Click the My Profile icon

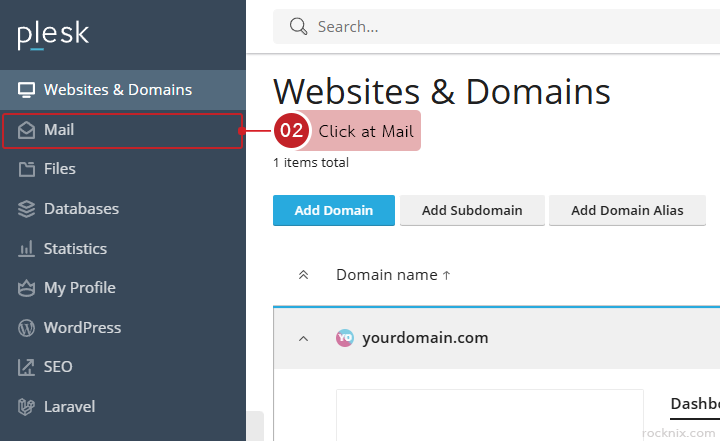tap(26, 288)
